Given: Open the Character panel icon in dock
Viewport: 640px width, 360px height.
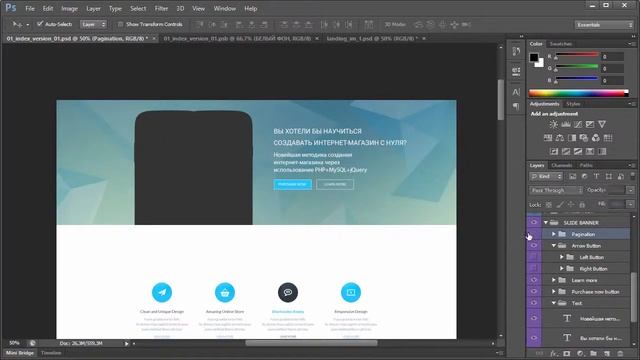Looking at the screenshot, I should point(516,92).
